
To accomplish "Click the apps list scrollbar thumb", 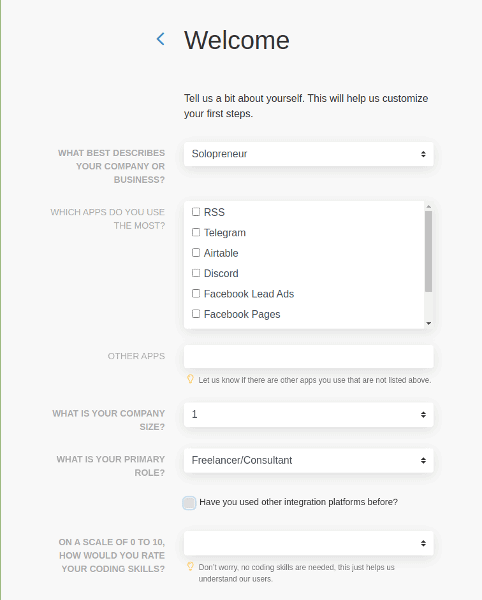I will (428, 251).
